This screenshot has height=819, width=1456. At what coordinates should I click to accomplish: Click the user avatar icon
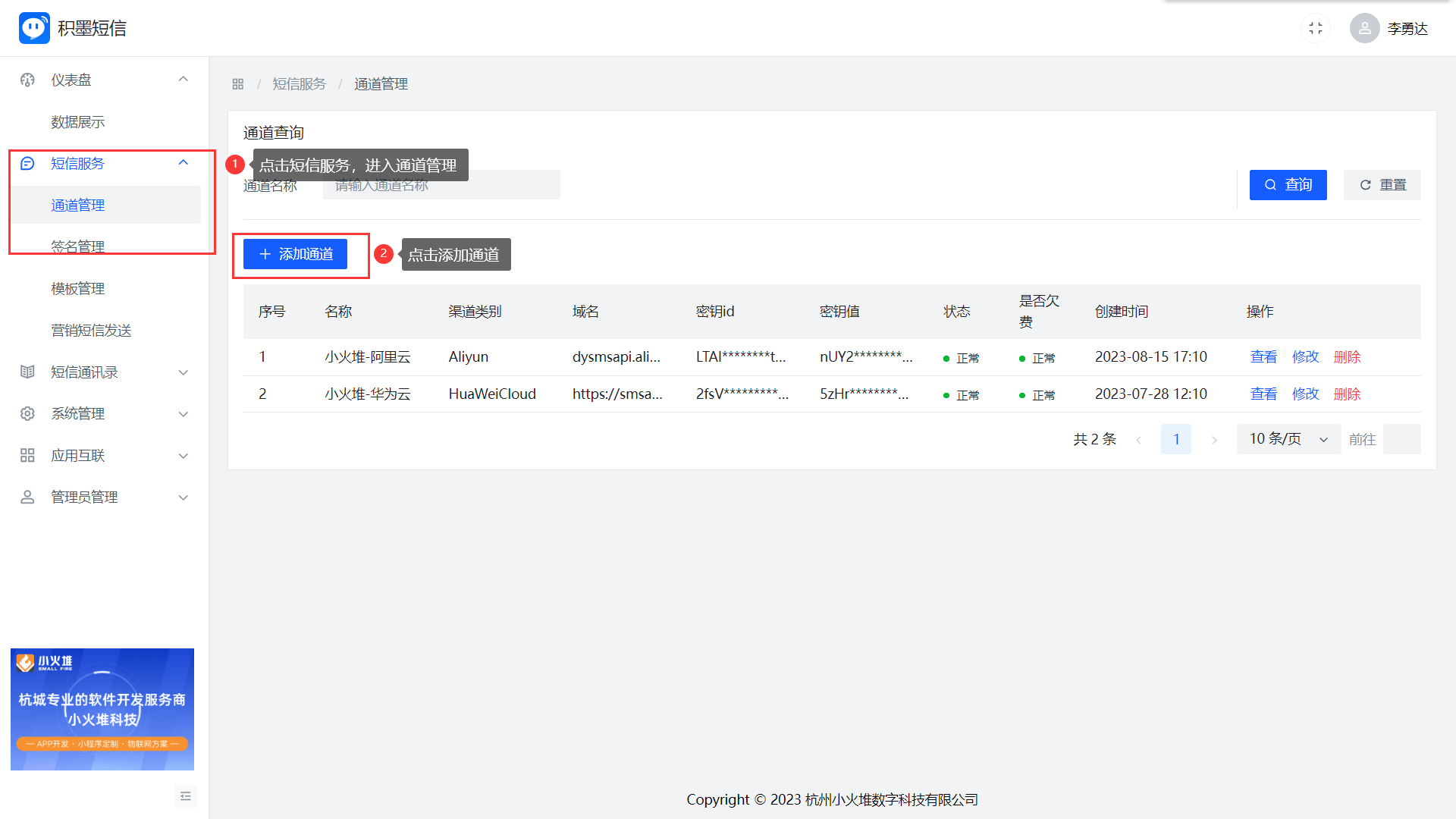pos(1364,28)
